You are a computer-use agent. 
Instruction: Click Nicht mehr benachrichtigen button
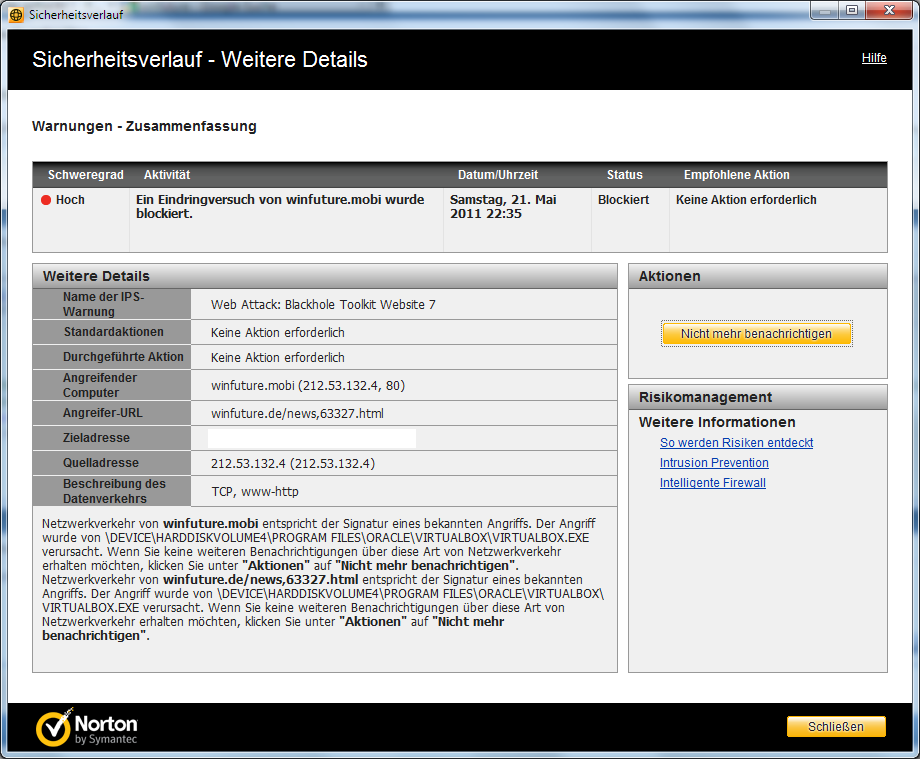click(x=756, y=334)
